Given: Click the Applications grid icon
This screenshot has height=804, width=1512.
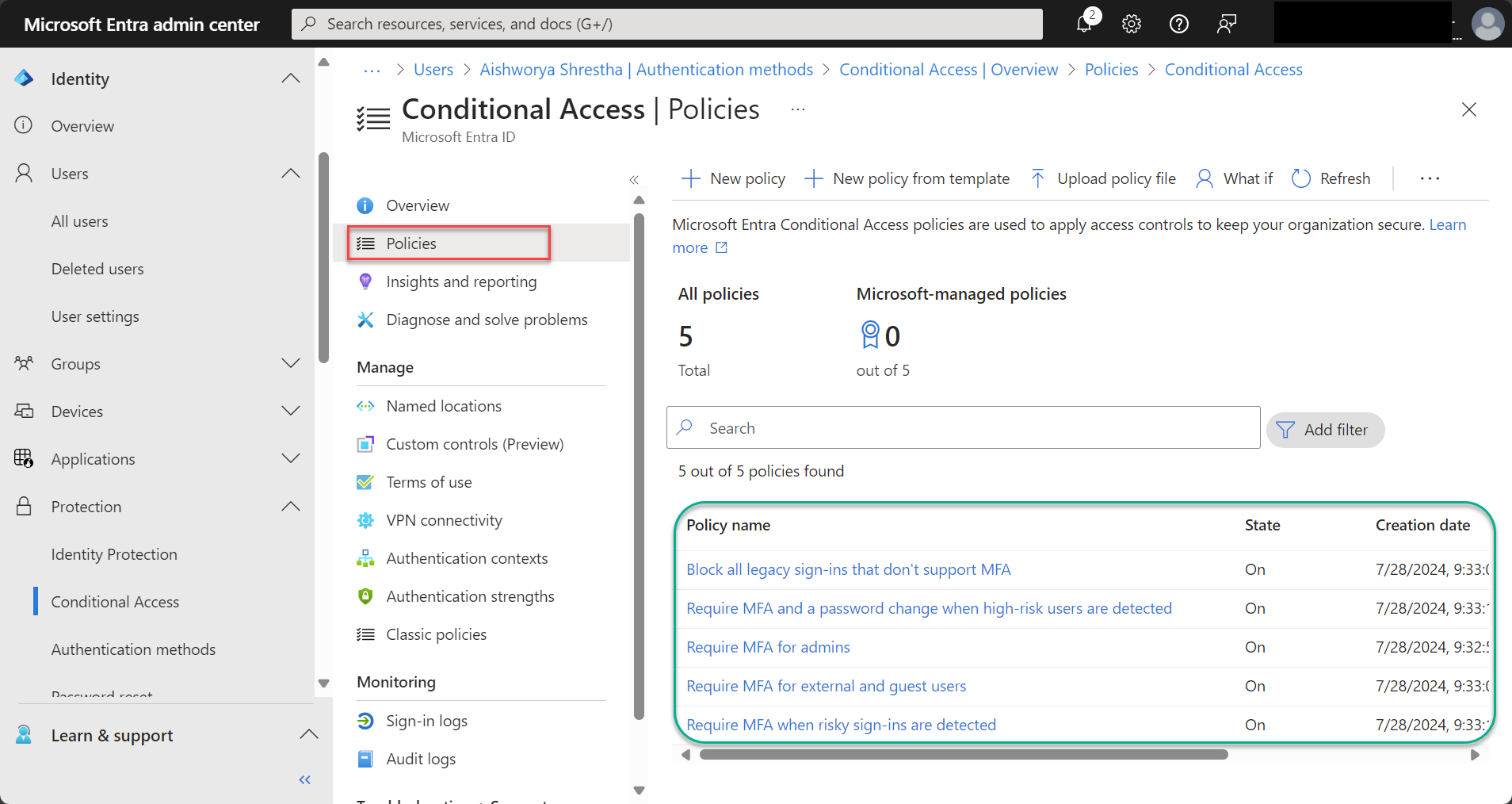Looking at the screenshot, I should coord(24,458).
